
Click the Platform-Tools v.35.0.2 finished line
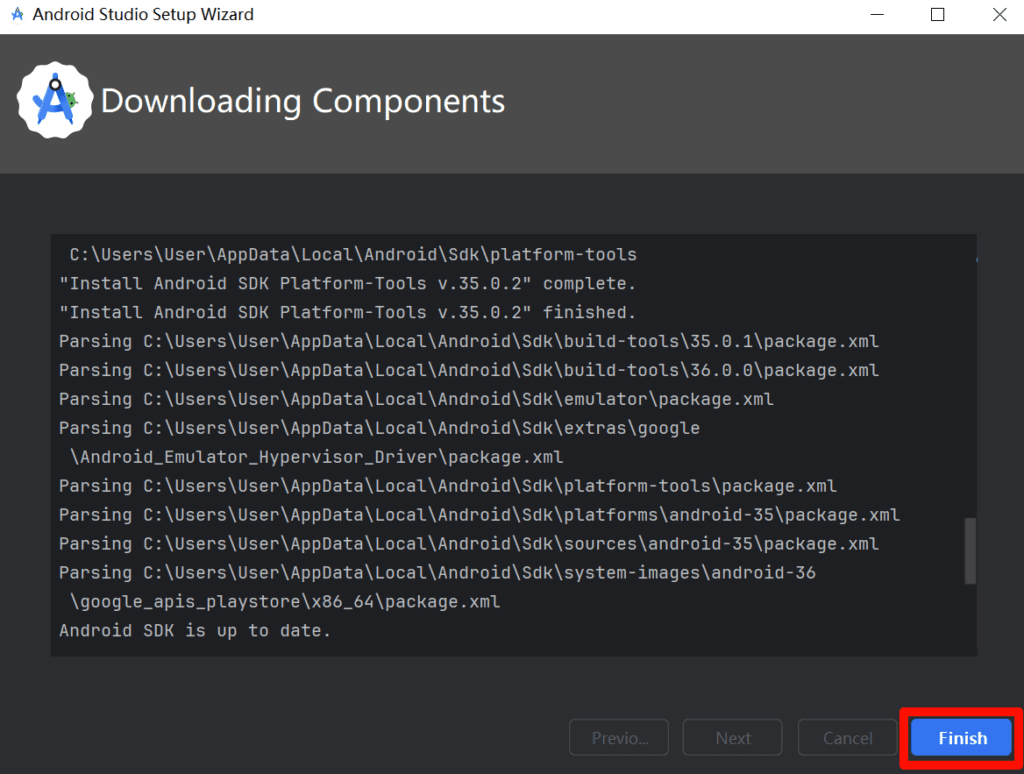347,312
